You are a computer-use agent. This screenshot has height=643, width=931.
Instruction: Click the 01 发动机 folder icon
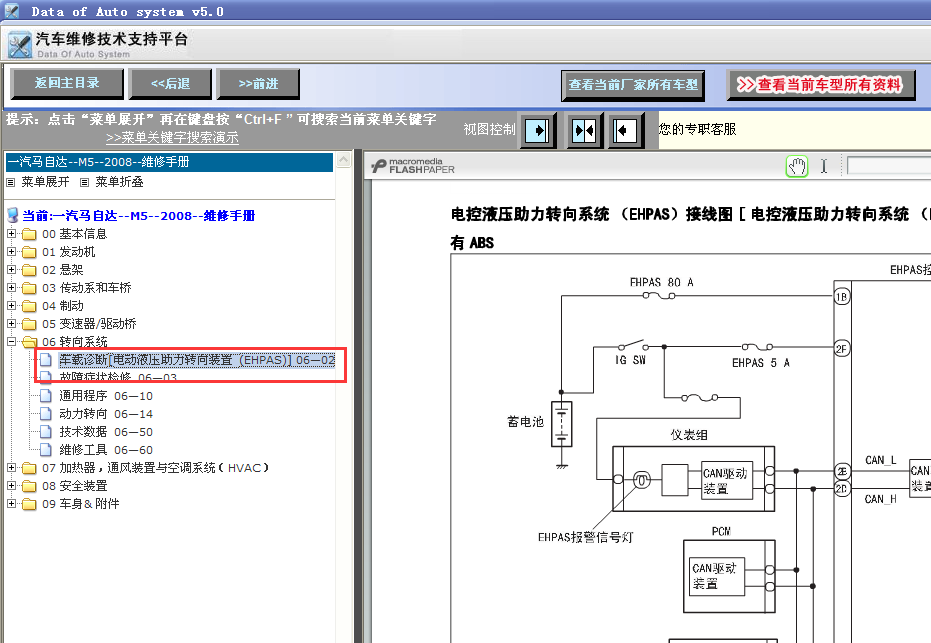click(29, 252)
